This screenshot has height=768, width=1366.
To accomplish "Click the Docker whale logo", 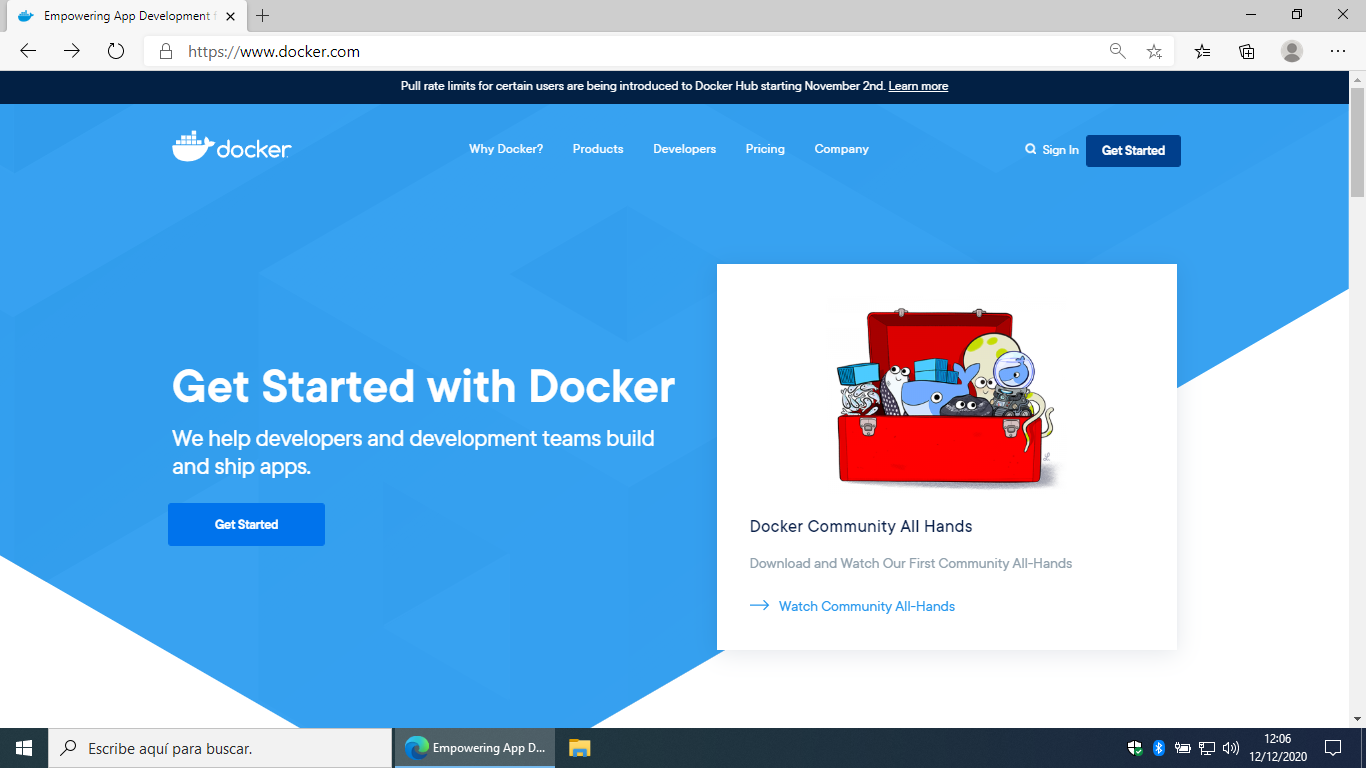I will [231, 148].
